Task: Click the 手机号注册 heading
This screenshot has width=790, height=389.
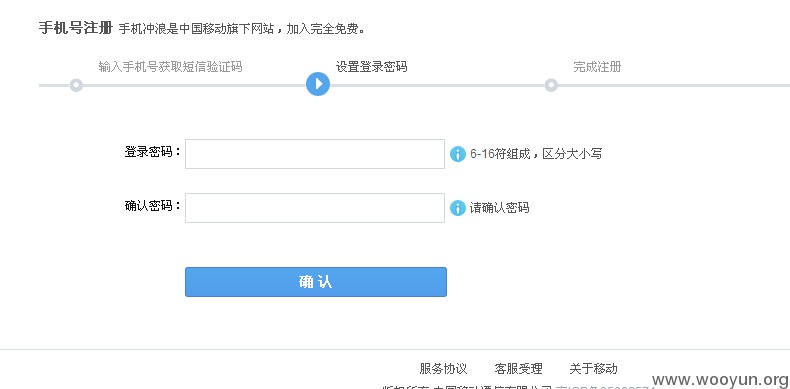Action: (x=76, y=28)
